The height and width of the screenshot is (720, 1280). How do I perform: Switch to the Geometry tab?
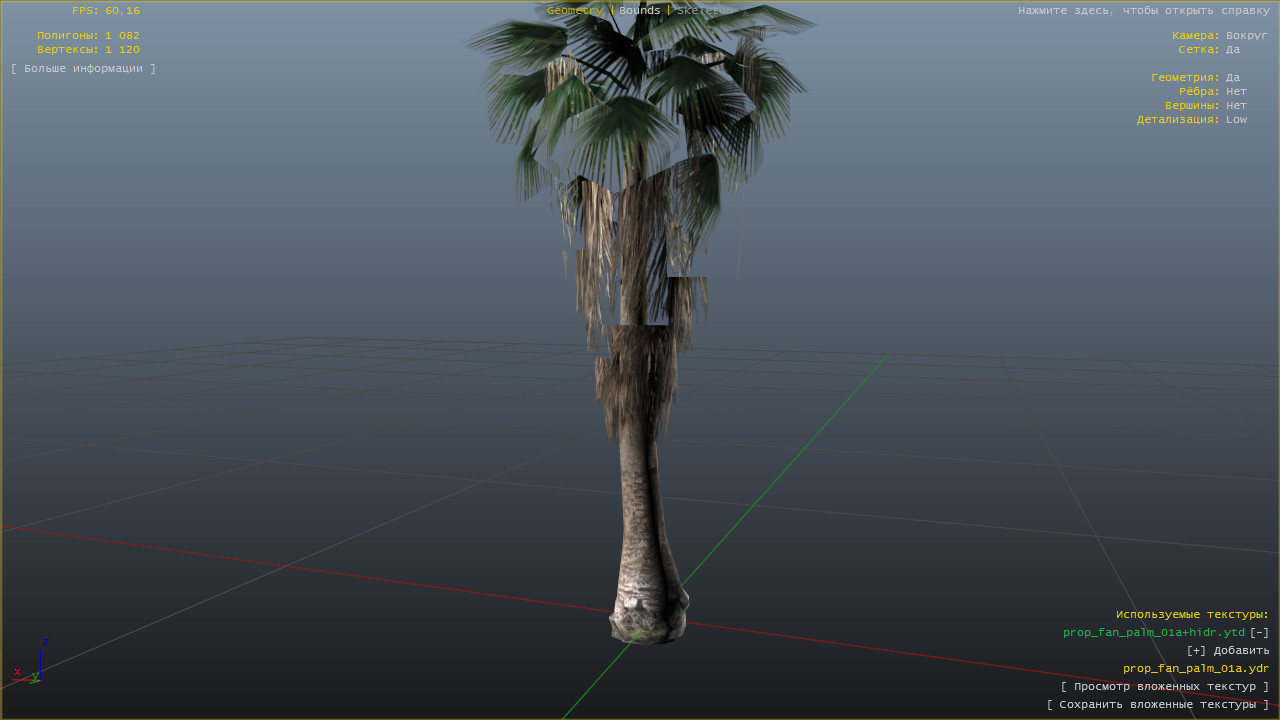tap(575, 11)
